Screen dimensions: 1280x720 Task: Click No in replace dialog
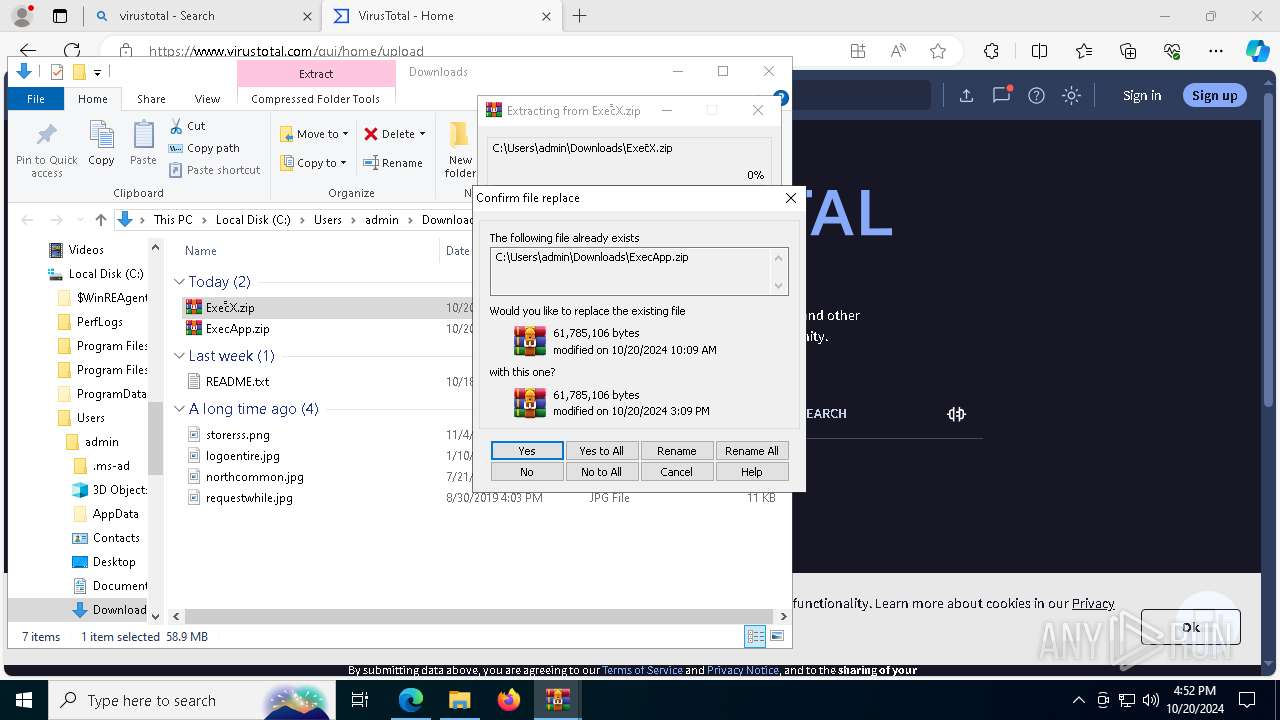527,472
